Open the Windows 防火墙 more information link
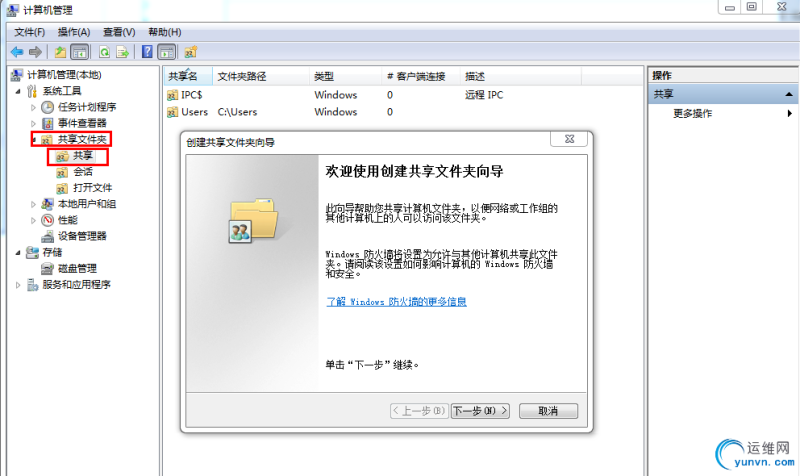This screenshot has width=800, height=476. 396,301
